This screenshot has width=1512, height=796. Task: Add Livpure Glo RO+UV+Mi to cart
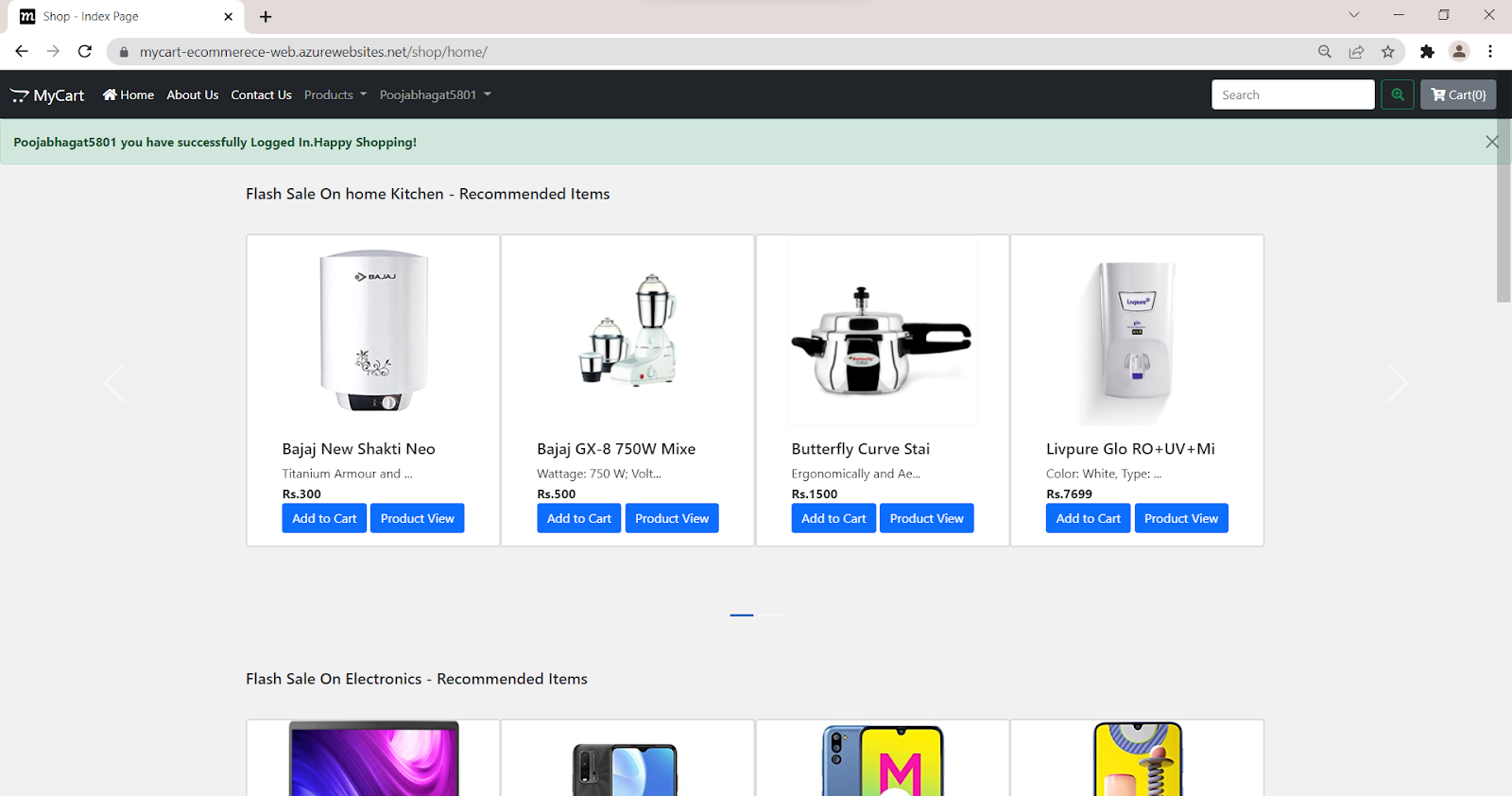coord(1088,518)
